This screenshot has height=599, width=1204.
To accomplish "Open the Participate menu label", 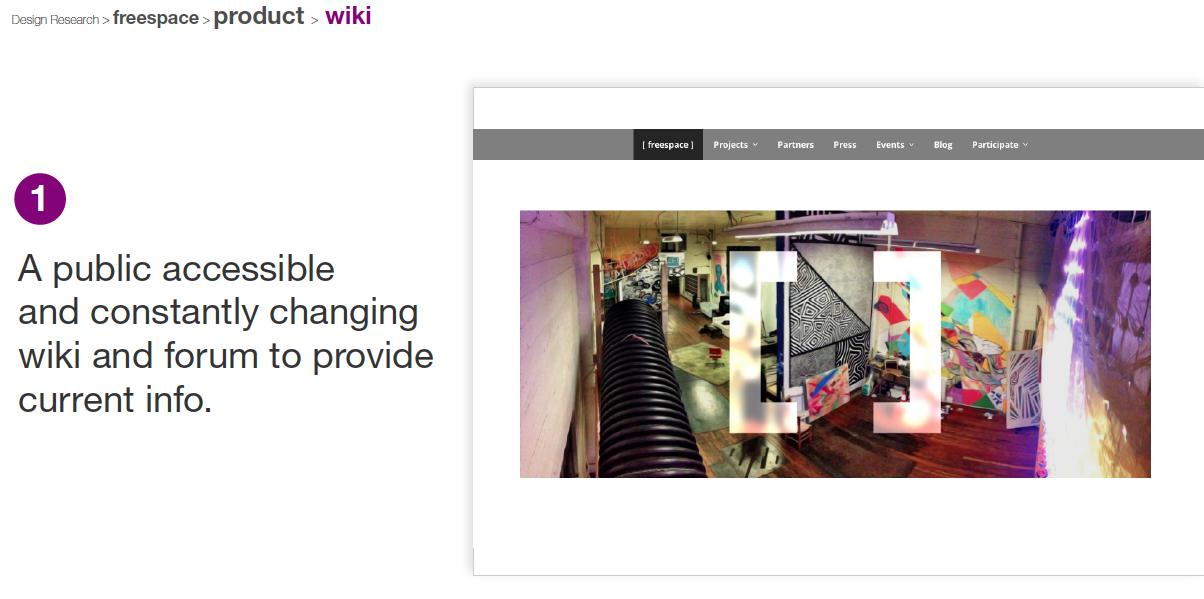I will [x=995, y=145].
